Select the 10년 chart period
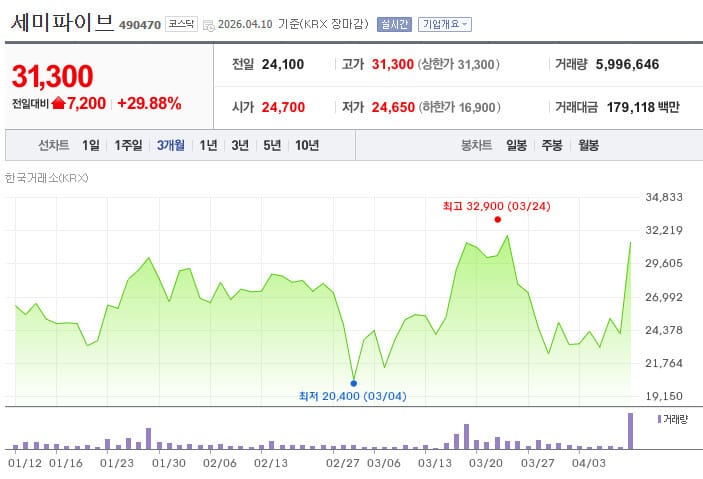703x479 pixels. coord(307,145)
